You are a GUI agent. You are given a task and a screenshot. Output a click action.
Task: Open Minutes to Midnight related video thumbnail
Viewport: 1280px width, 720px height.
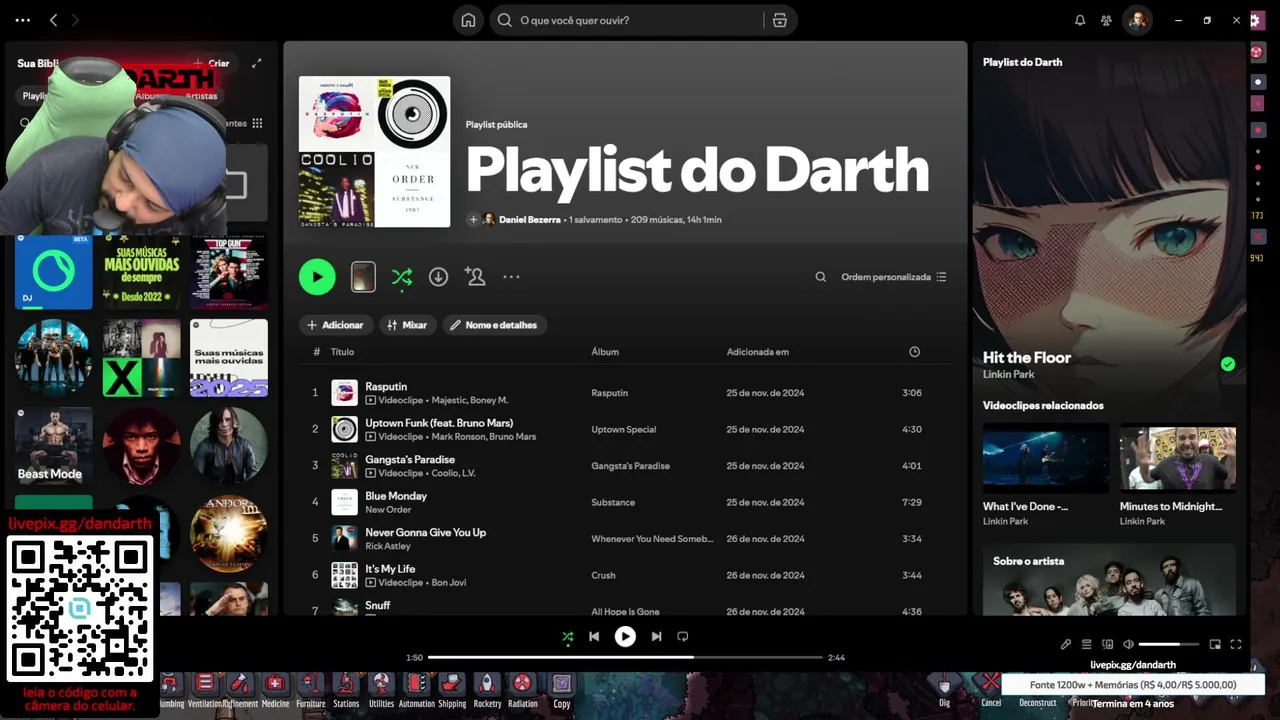click(x=1178, y=457)
